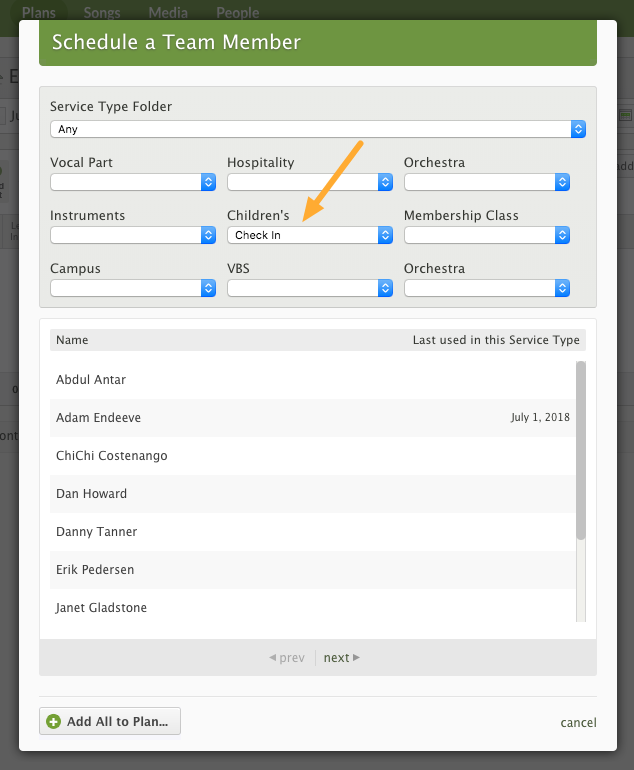Click the Plans tab in top navigation
The image size is (634, 770).
coord(39,12)
